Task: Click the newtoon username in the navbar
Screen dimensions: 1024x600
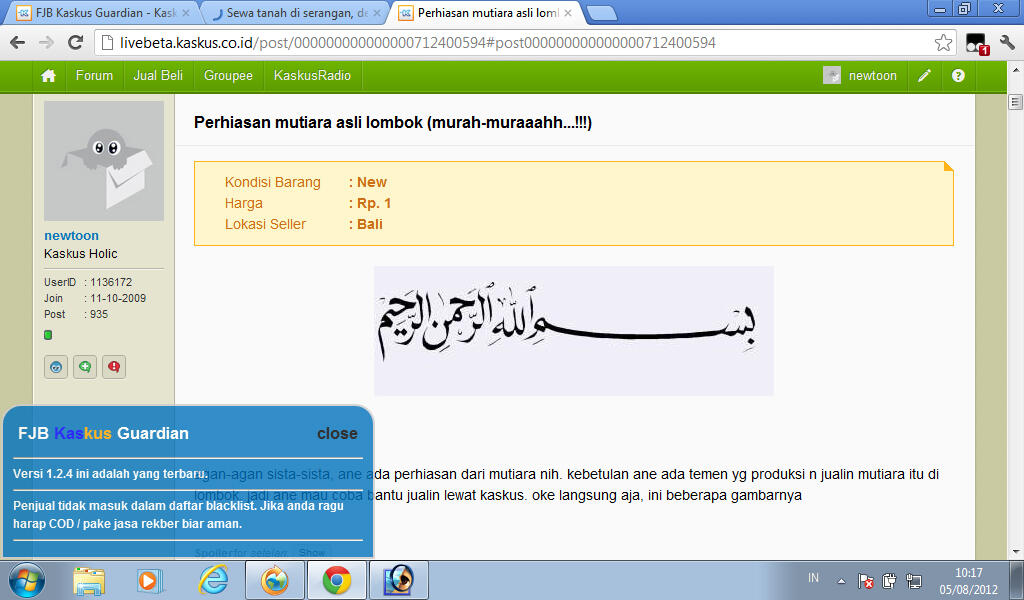Action: tap(872, 76)
